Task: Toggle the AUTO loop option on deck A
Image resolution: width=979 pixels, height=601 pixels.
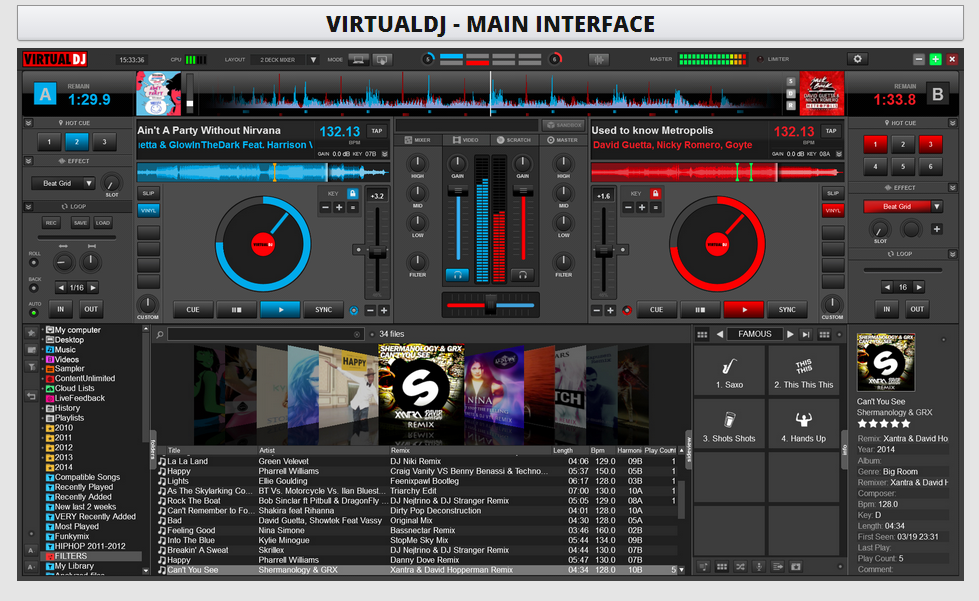Action: 34,312
